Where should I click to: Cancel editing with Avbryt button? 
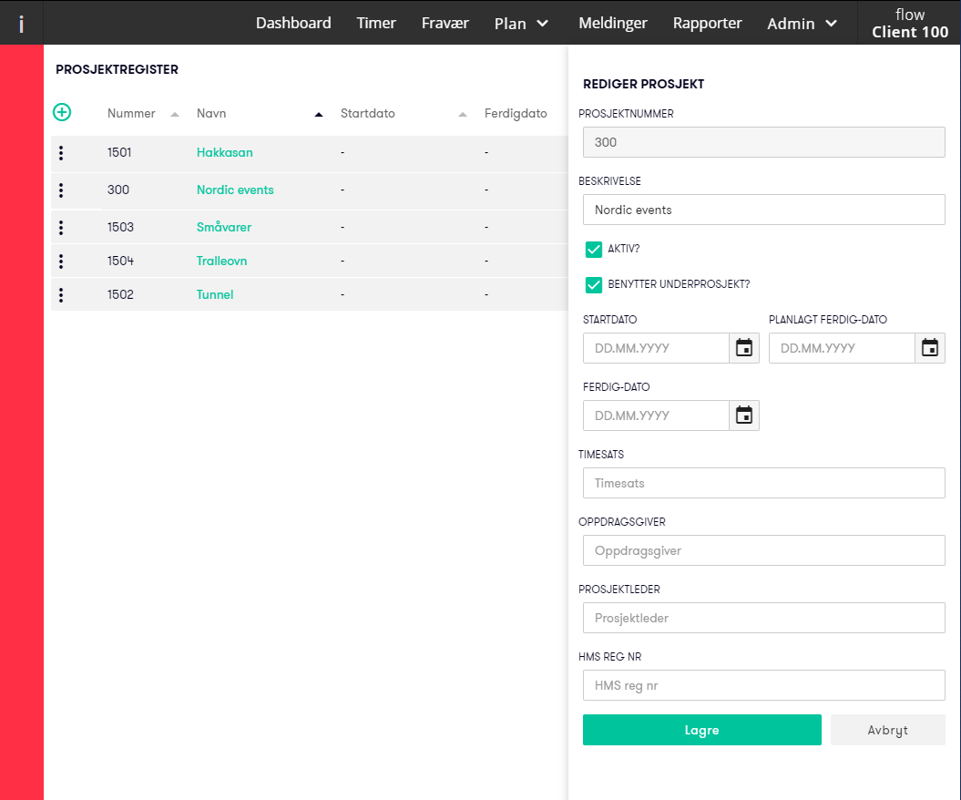pyautogui.click(x=887, y=730)
